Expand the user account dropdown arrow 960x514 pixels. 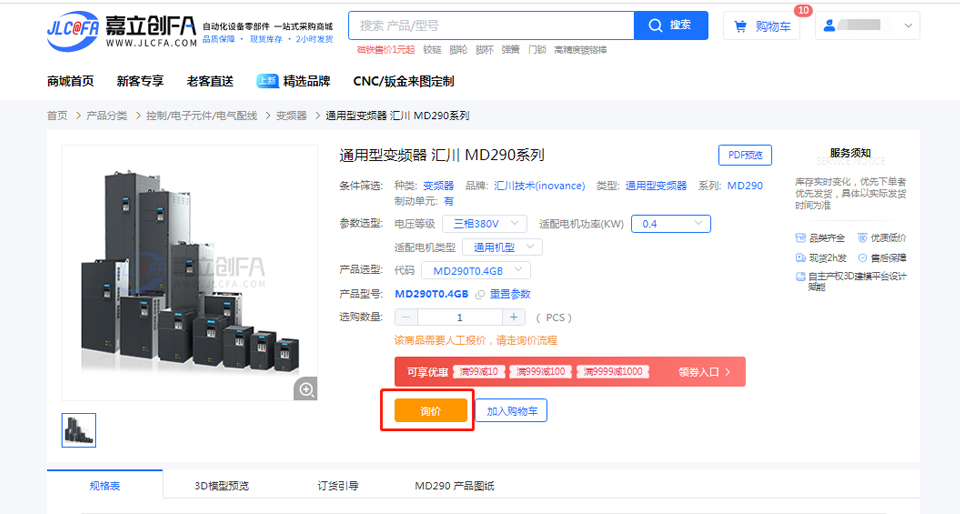(x=909, y=26)
